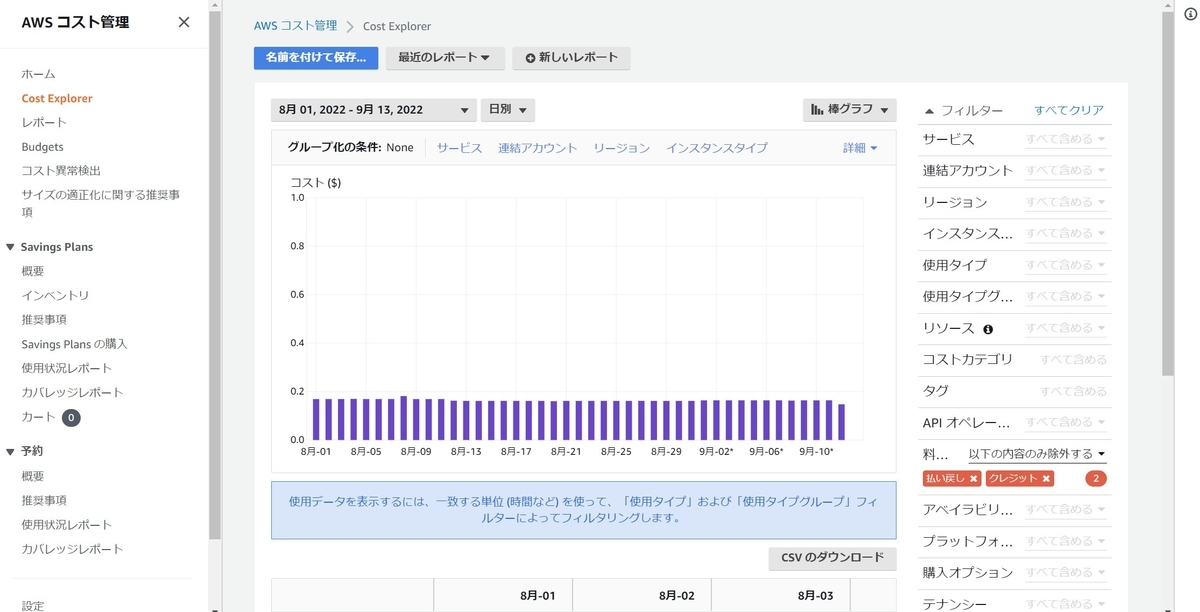
Task: Click the タグ すべて含める field
Action: click(x=1073, y=391)
